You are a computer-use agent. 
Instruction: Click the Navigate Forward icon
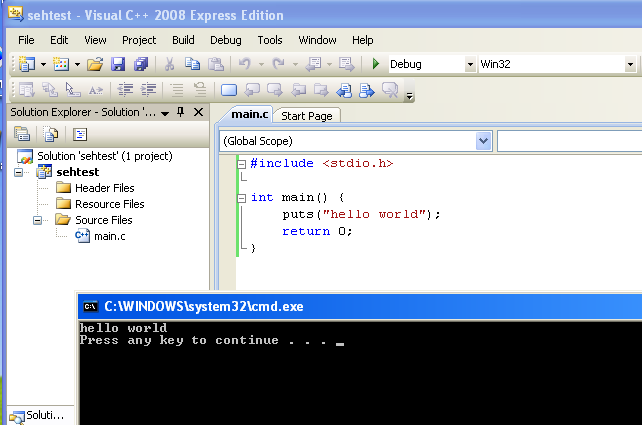(346, 64)
